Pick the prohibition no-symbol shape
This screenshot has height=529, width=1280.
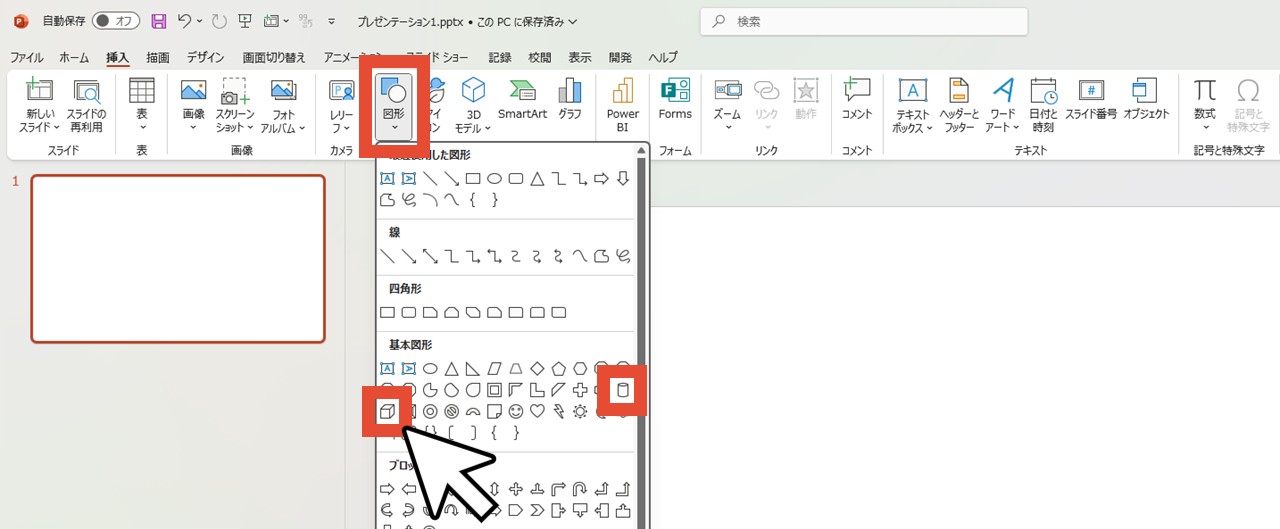(x=451, y=411)
